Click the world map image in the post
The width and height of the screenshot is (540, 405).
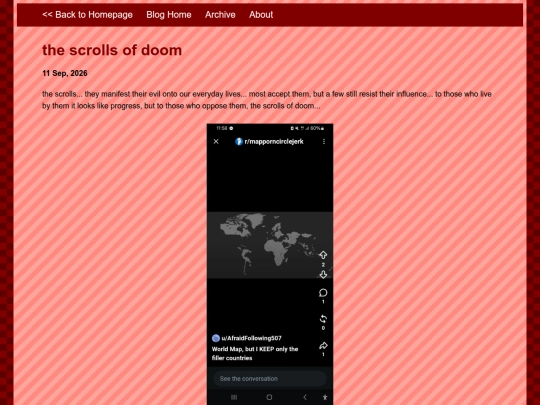point(270,245)
